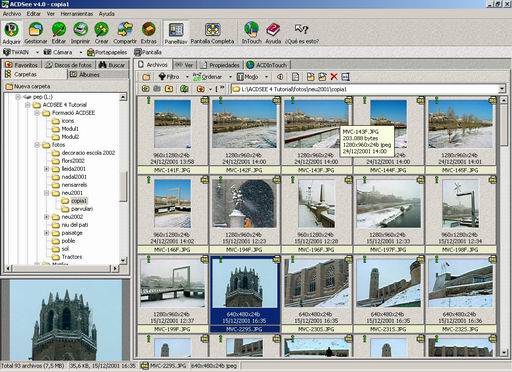Click down arrow of thumbnail pane scrollbar
512x372 pixels.
[504, 352]
